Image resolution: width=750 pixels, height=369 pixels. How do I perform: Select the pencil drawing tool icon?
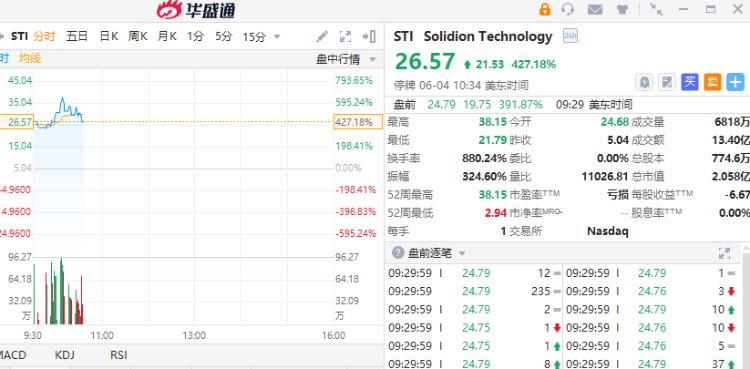pyautogui.click(x=322, y=36)
